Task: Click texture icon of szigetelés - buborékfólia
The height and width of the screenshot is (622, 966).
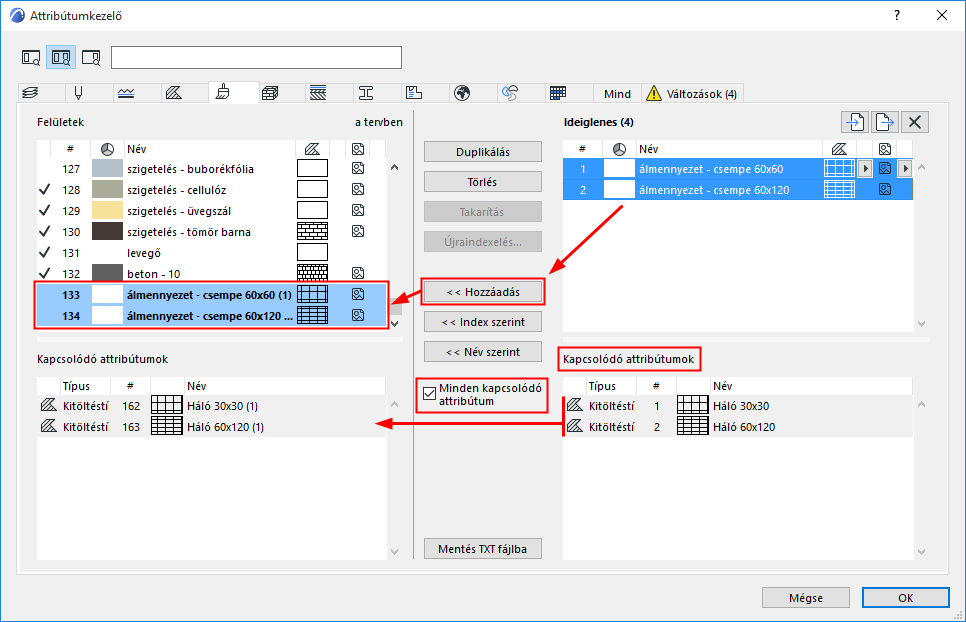Action: click(358, 168)
